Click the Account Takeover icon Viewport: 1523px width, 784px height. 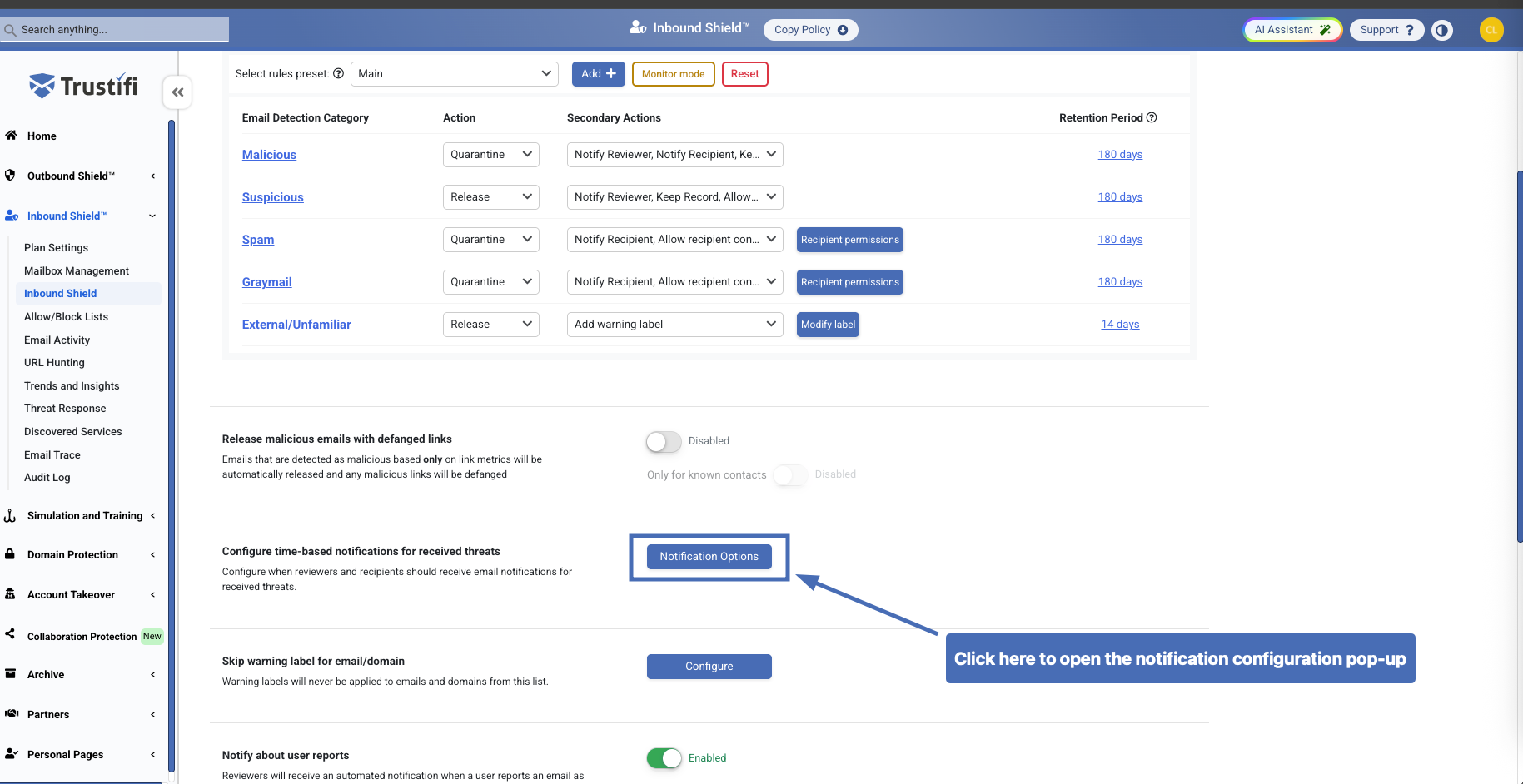[x=10, y=594]
